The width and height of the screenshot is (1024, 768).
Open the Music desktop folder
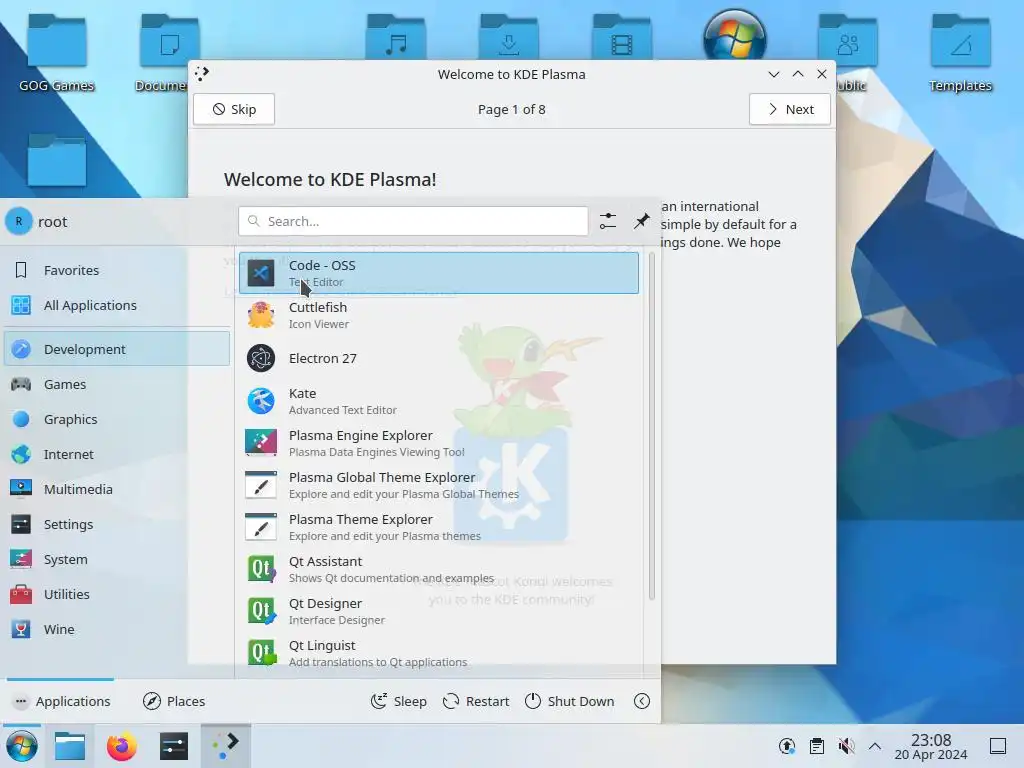(396, 38)
